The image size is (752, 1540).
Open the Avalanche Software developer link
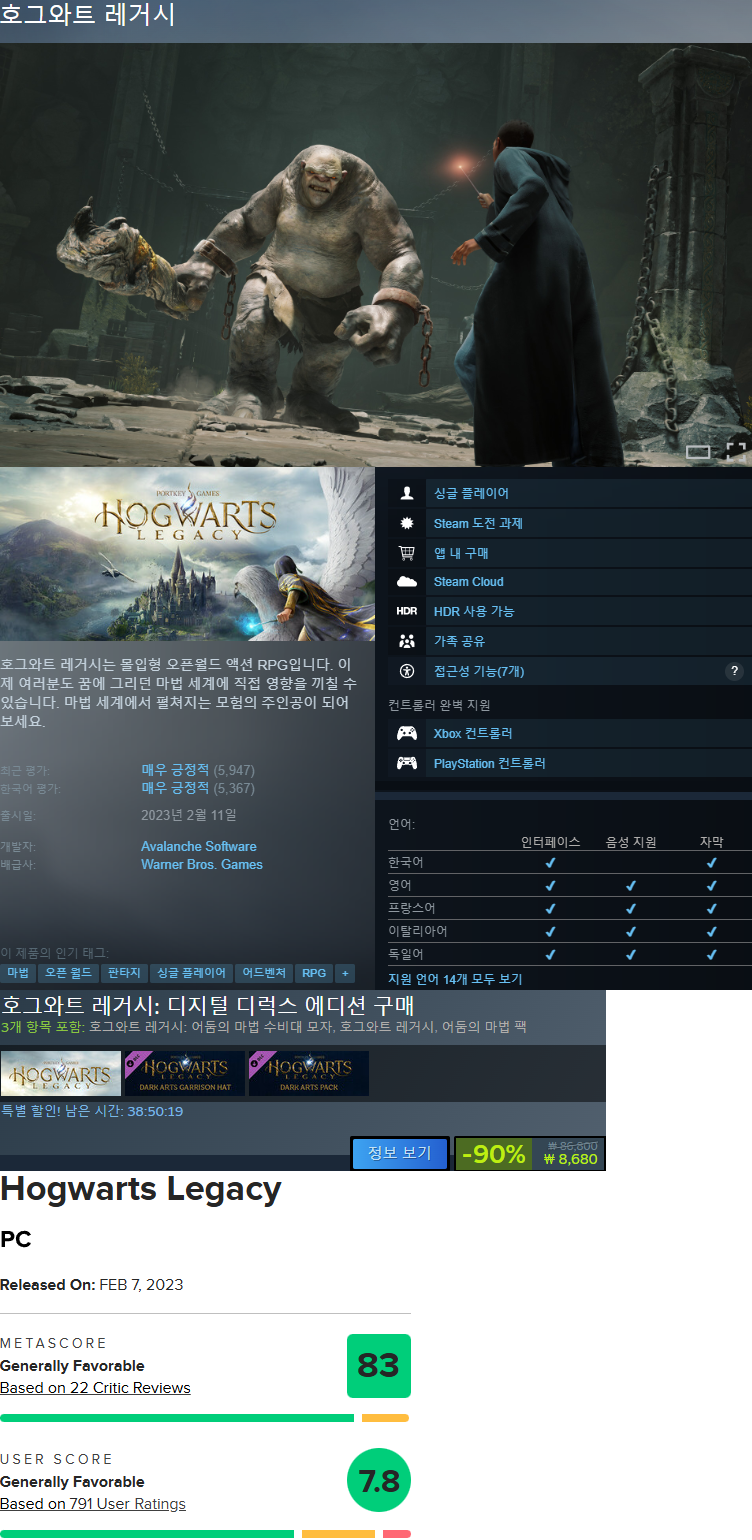198,846
